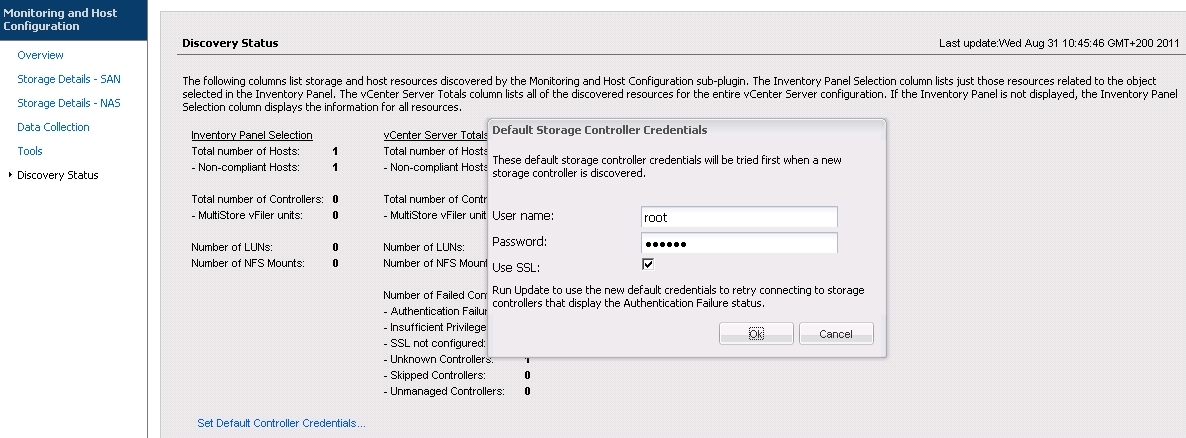Confirm credentials with Ok button
The image size is (1186, 438).
coord(756,334)
